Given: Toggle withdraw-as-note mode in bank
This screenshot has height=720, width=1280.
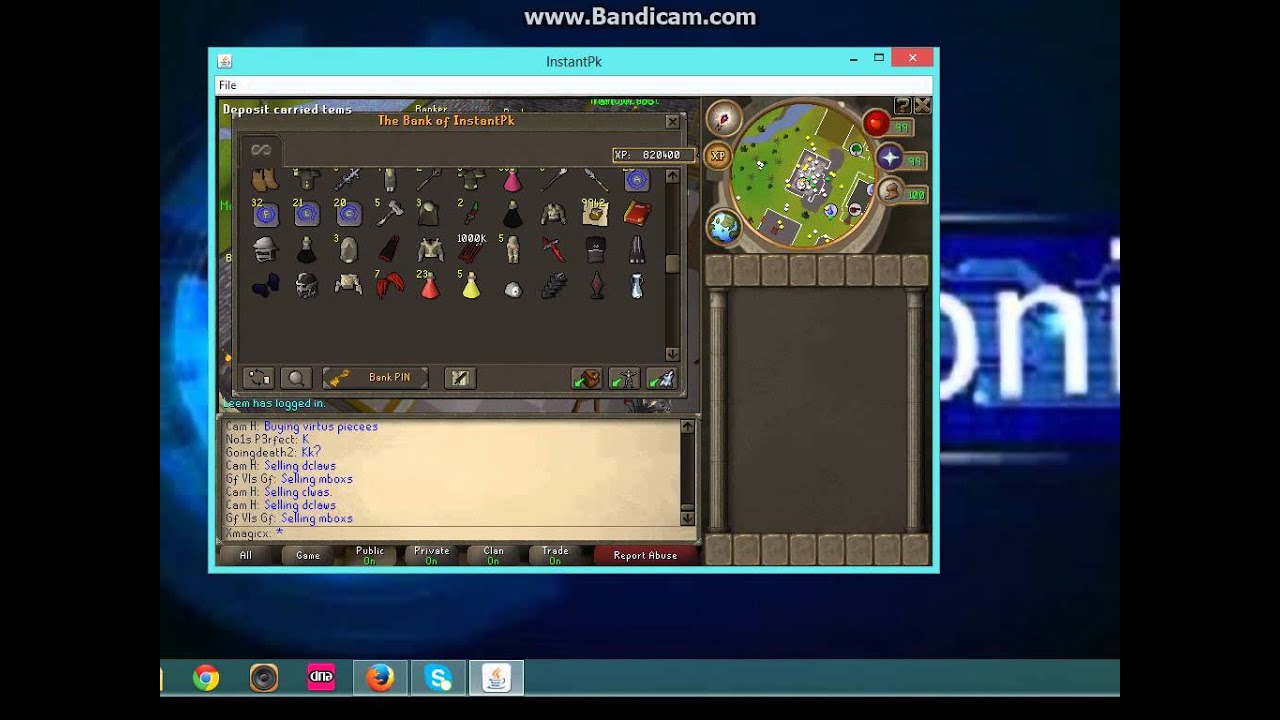Looking at the screenshot, I should pos(460,378).
